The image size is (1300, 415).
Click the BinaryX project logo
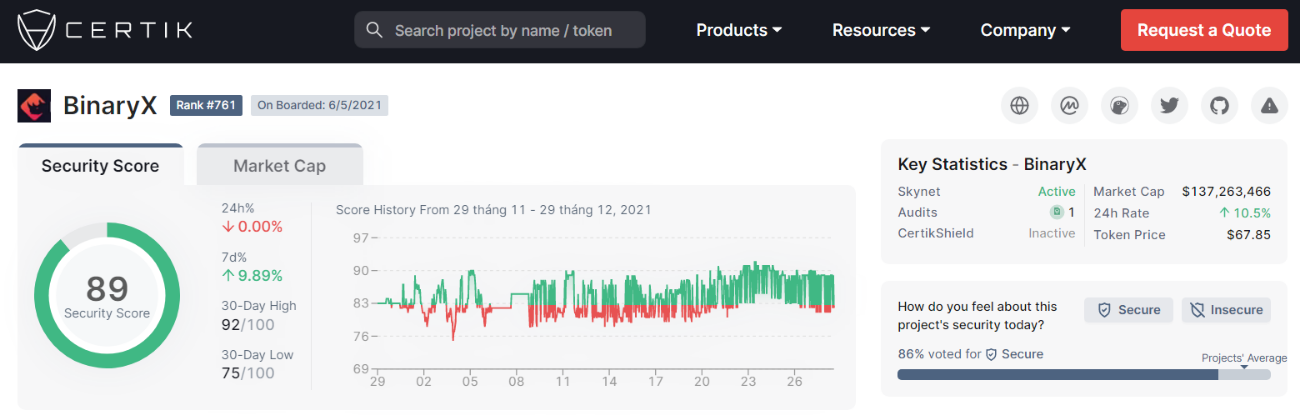pos(35,105)
